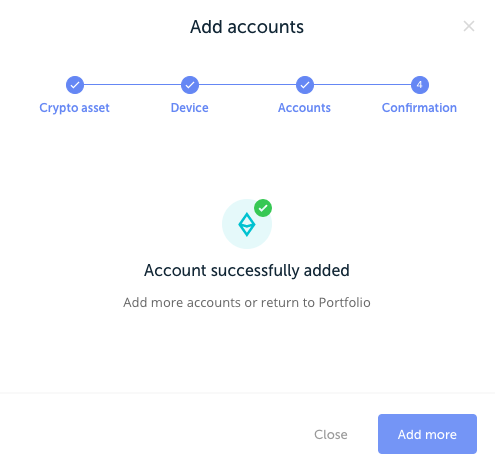Close the Add accounts dialog with X
This screenshot has width=495, height=471.
point(469,26)
